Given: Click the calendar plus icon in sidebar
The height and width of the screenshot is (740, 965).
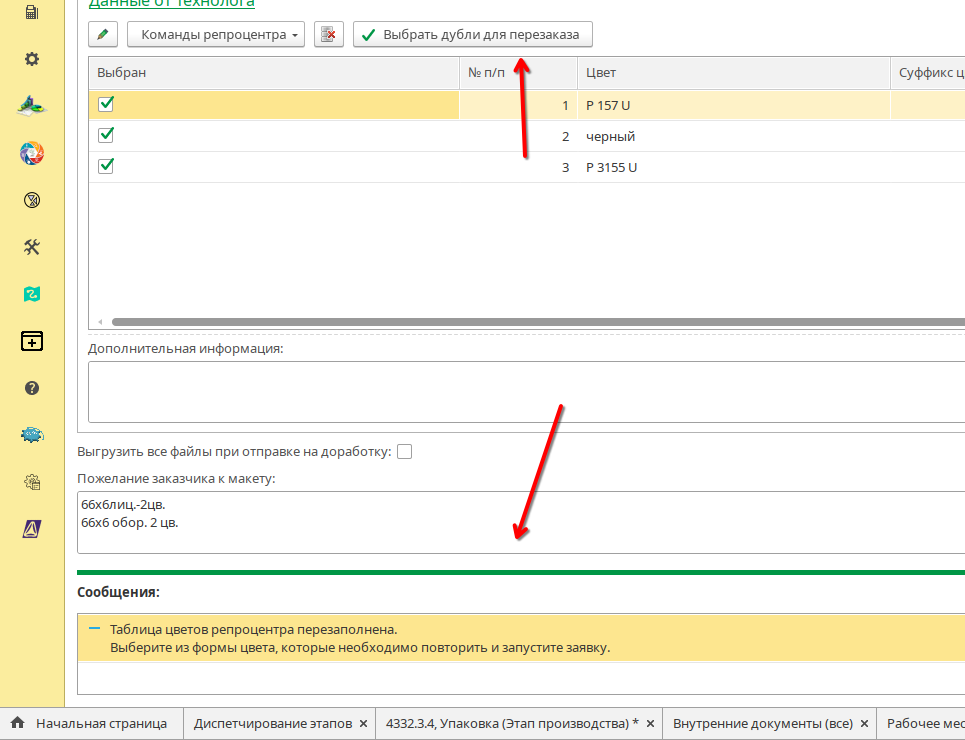Looking at the screenshot, I should click(x=32, y=341).
